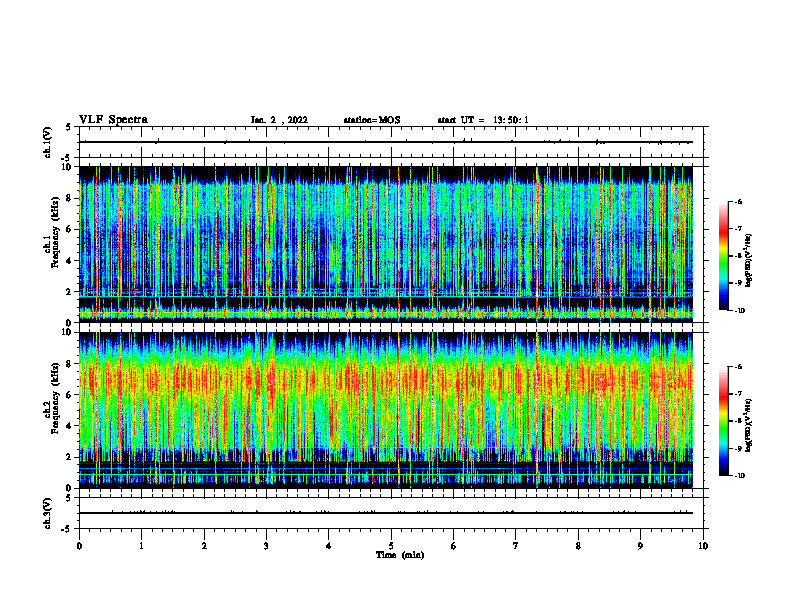Click the ch.1 spectrogram color scale bar
The image size is (792, 612).
point(723,256)
